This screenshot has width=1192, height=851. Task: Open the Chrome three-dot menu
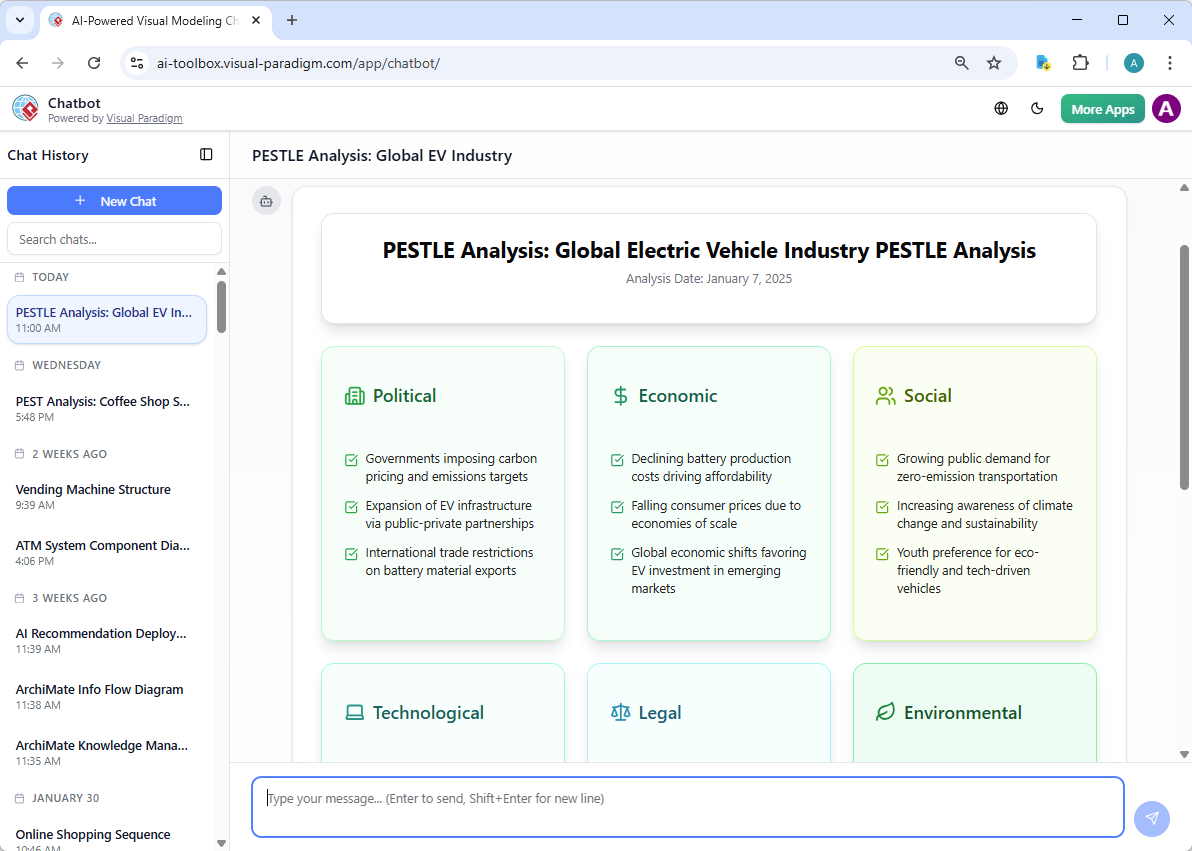1170,62
